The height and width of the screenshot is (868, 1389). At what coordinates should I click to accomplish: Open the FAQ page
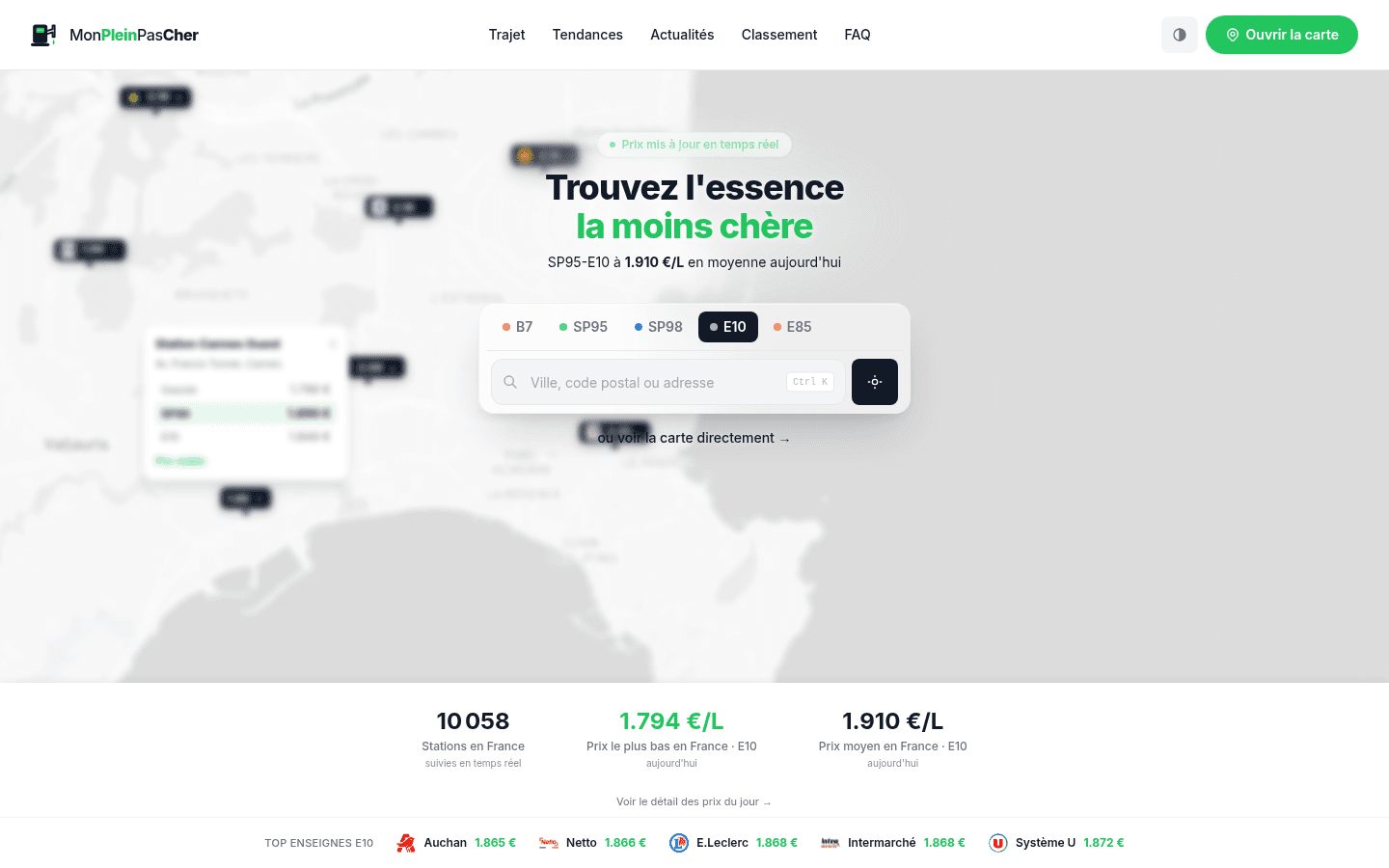coord(858,35)
